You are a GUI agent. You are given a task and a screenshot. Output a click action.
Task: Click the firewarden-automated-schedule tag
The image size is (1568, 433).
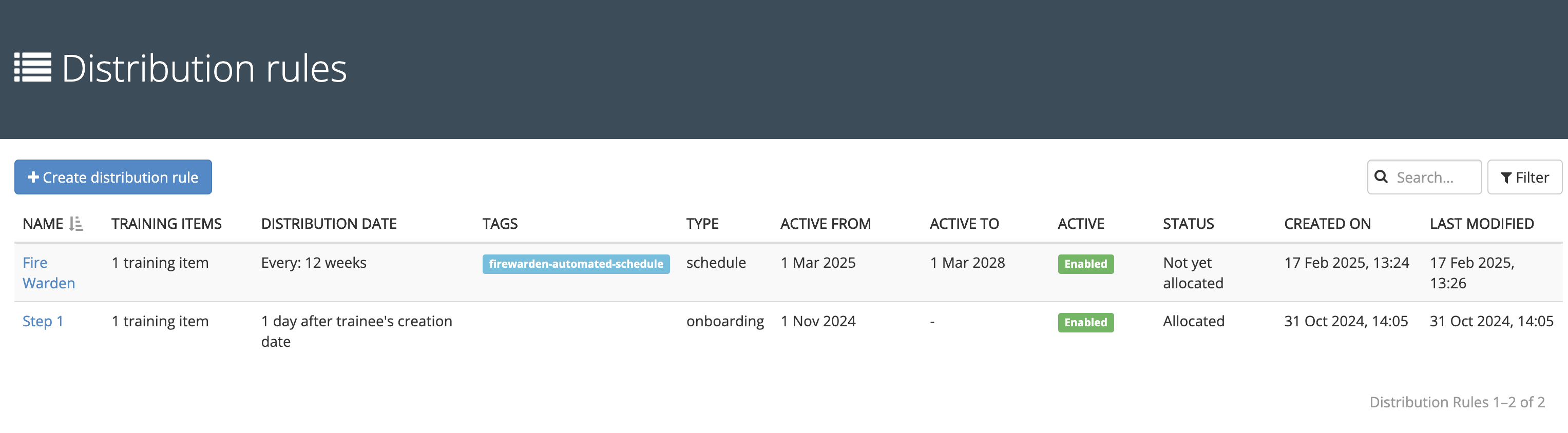(575, 264)
